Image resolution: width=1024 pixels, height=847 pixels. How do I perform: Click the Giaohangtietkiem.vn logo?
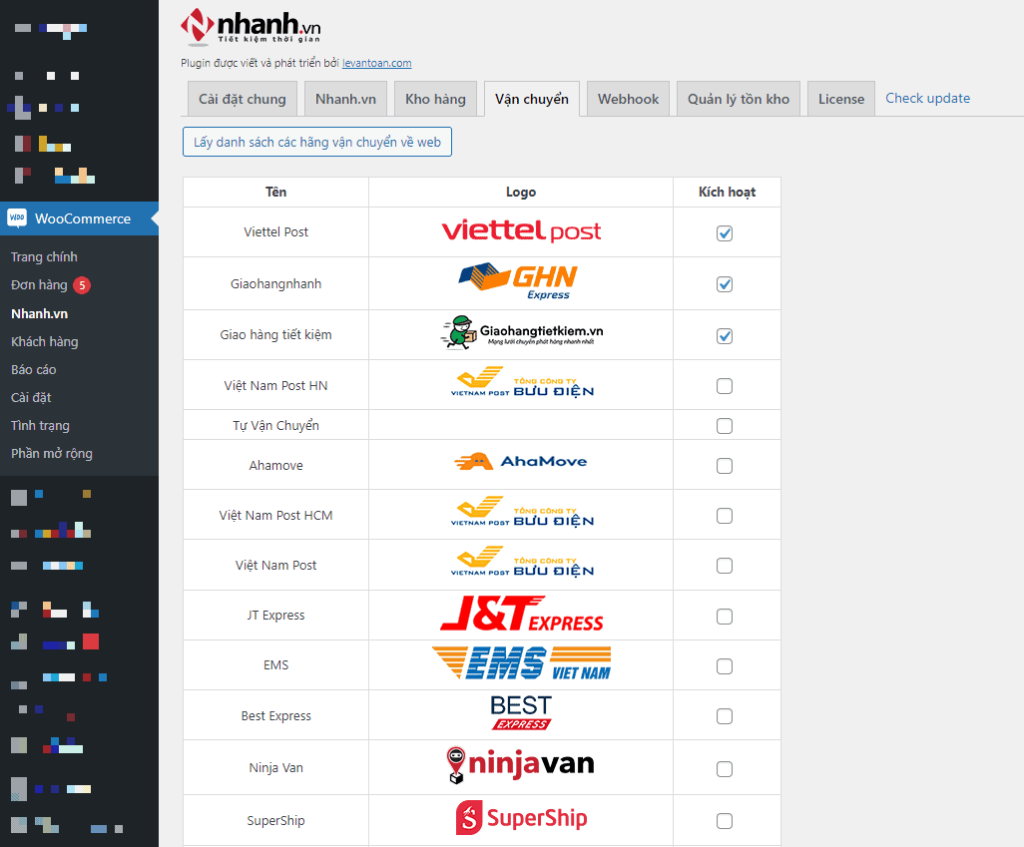tap(521, 334)
